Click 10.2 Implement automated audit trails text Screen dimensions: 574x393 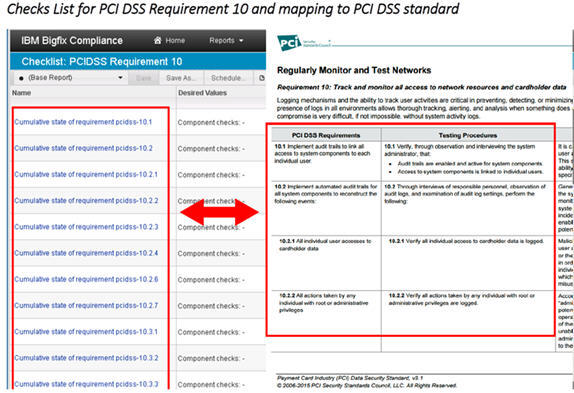(x=326, y=194)
